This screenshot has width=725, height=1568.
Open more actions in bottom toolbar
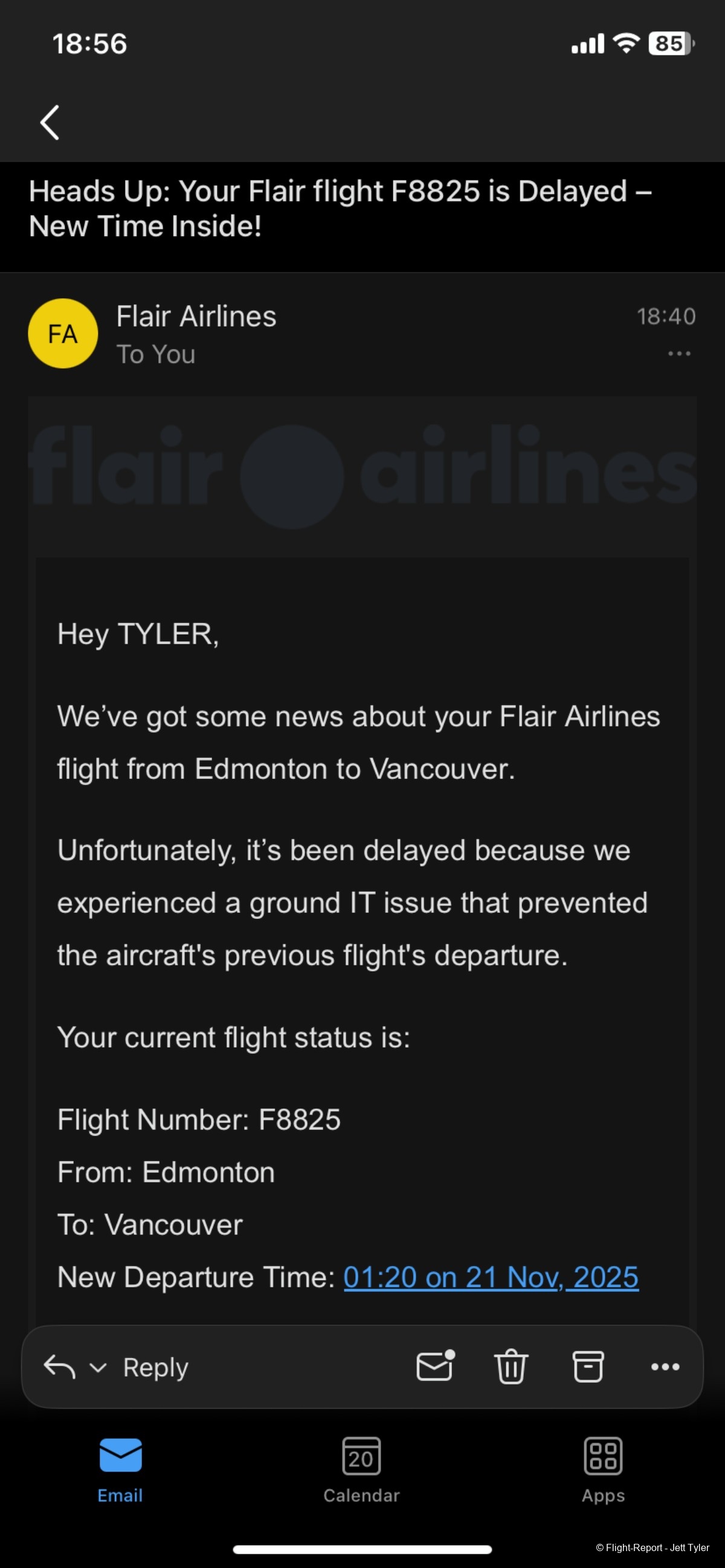point(665,1367)
